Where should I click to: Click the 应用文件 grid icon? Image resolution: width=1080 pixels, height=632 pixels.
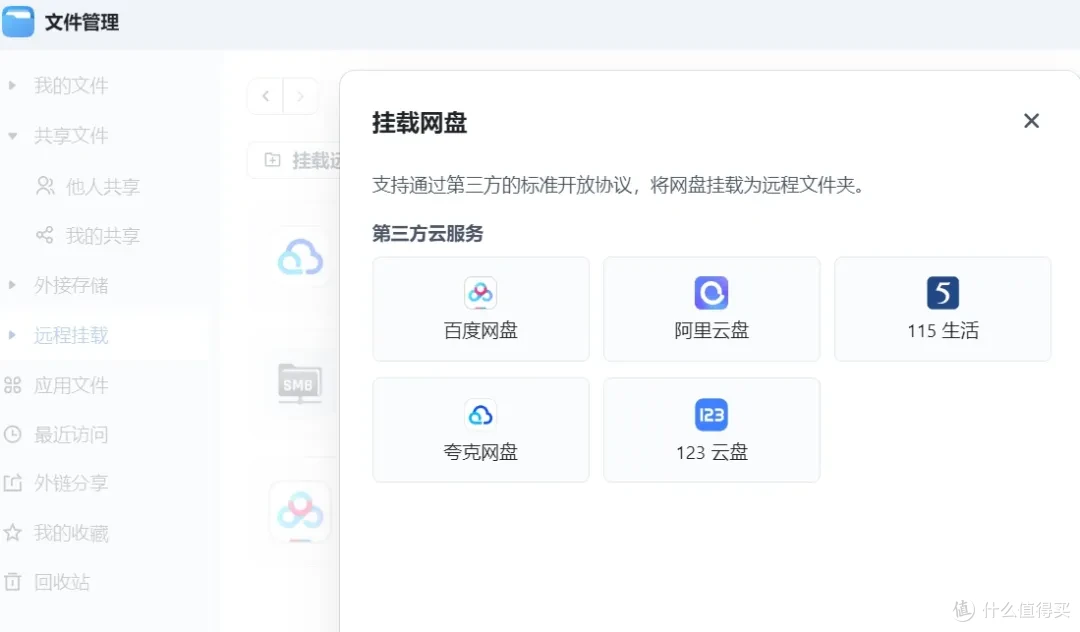pos(12,385)
